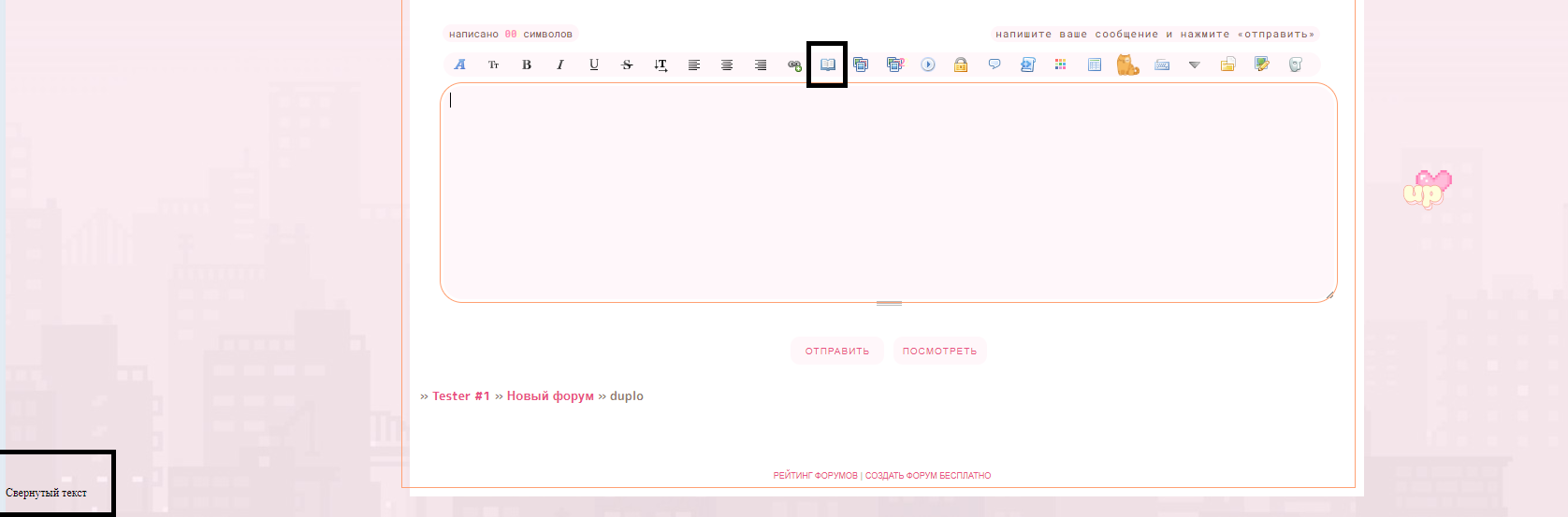
Task: Add hidden text with the padlock icon
Action: [961, 65]
